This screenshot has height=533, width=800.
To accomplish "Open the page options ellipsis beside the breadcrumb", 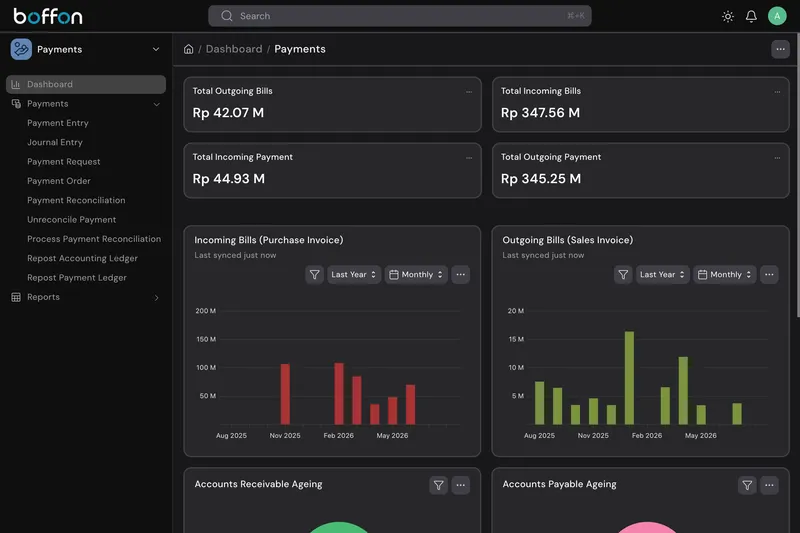I will coord(780,49).
